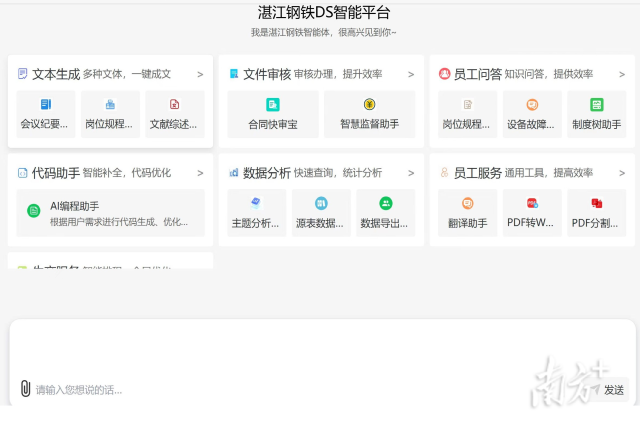Click the 员工服务 category icon

[x=444, y=173]
